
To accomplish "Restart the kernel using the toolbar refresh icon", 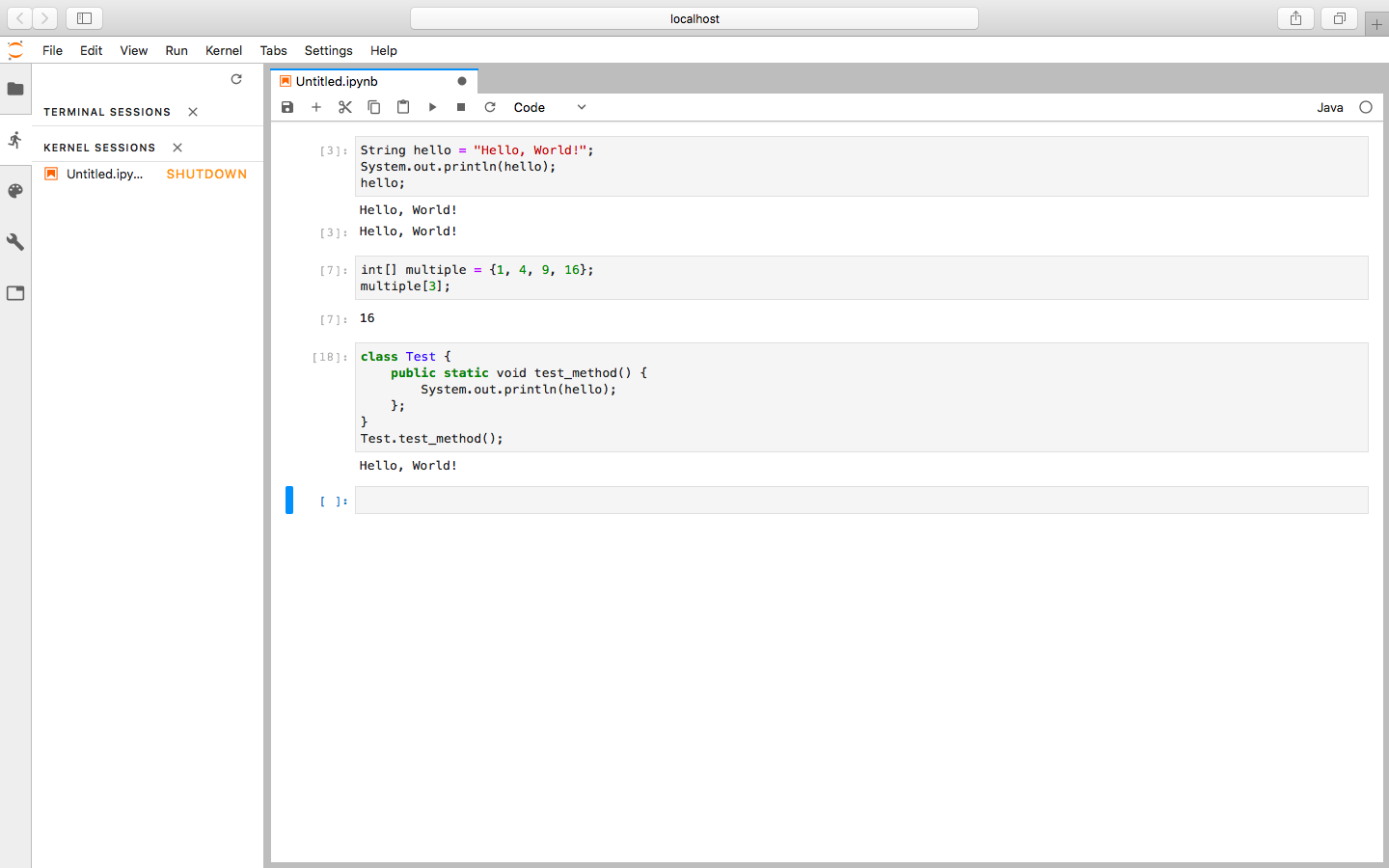I will tap(490, 107).
